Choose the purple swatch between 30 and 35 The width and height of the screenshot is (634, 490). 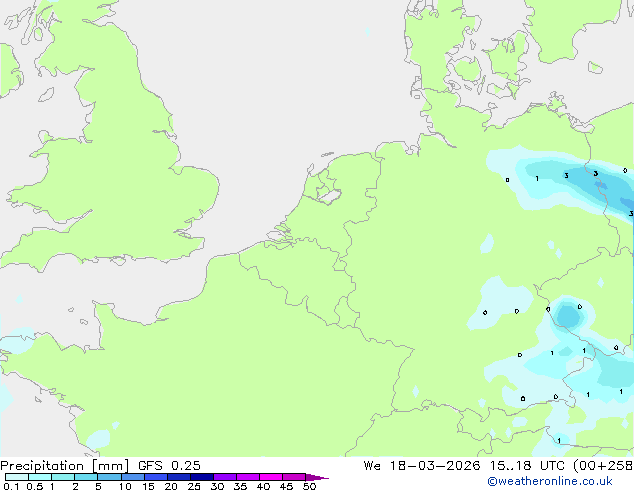click(x=224, y=477)
